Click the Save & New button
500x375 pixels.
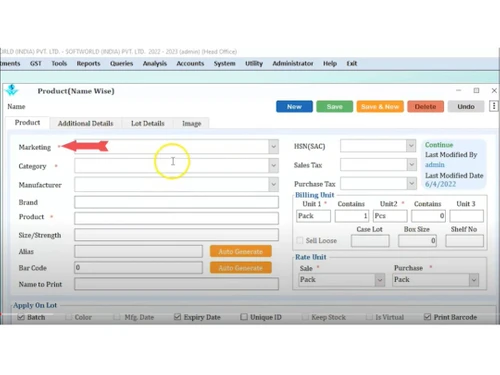(x=380, y=107)
